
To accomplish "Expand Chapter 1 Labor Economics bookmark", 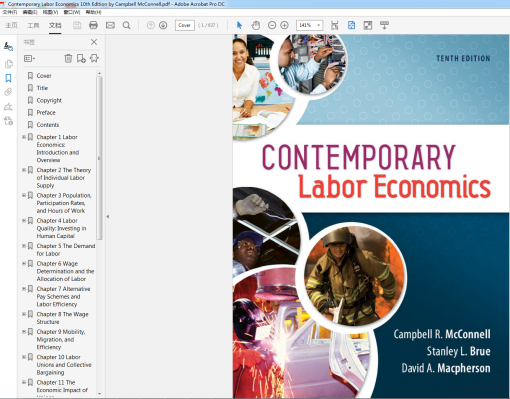I will click(x=24, y=137).
